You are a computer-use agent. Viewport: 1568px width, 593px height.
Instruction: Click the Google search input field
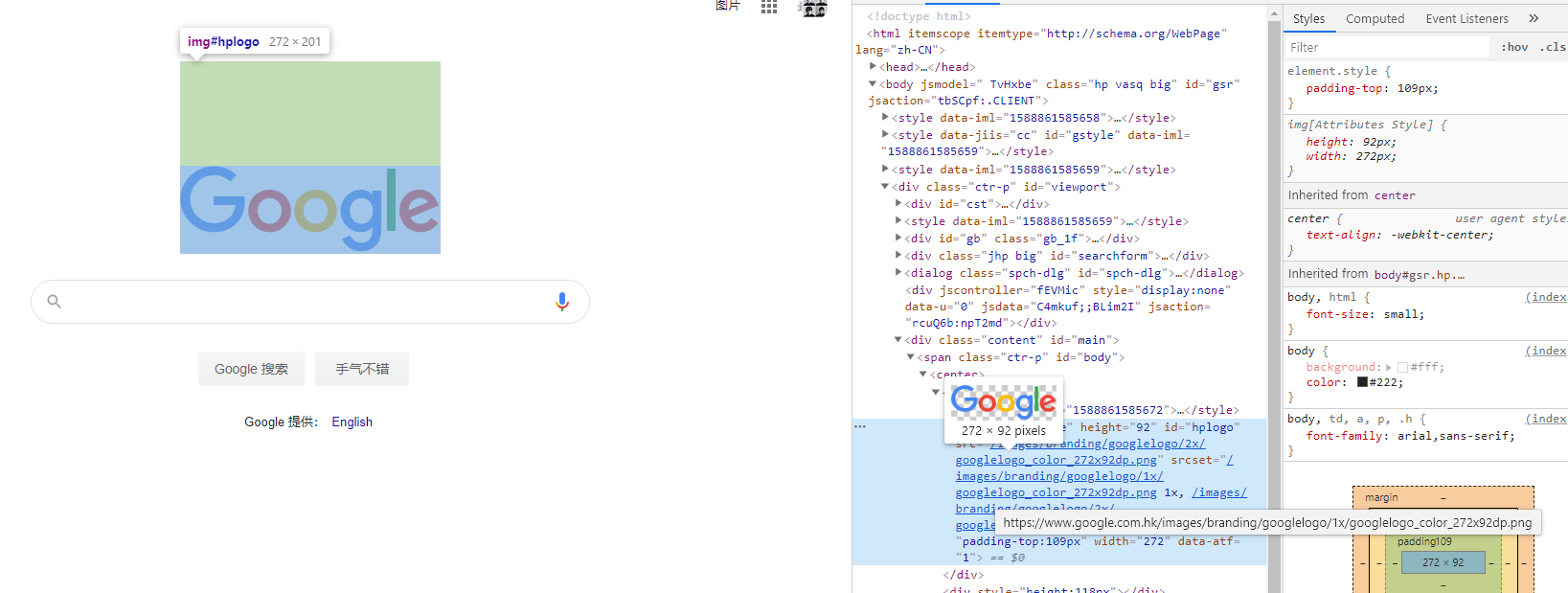[309, 302]
